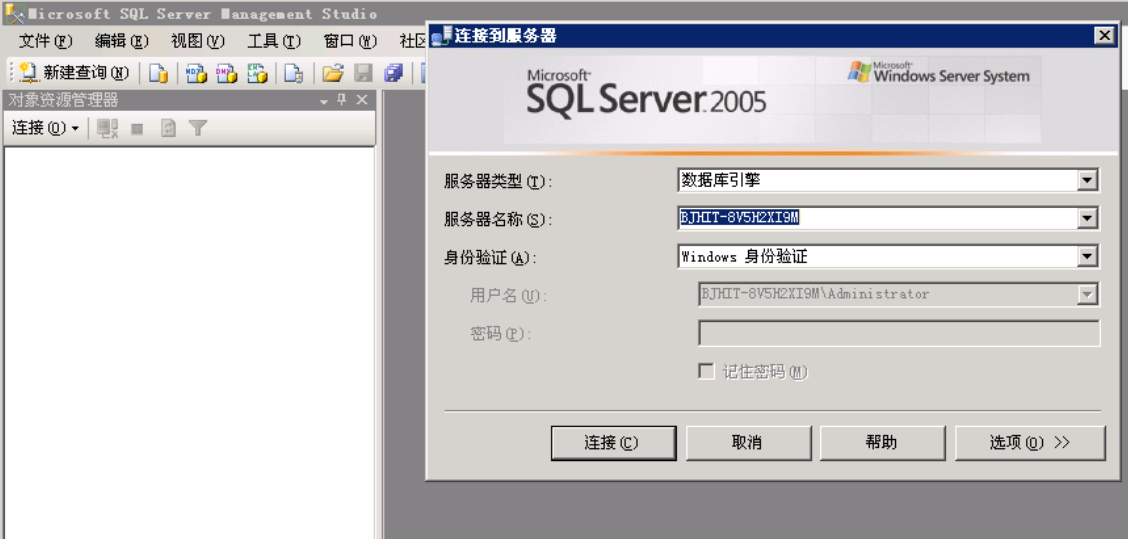Click the 密码 password field

point(899,333)
